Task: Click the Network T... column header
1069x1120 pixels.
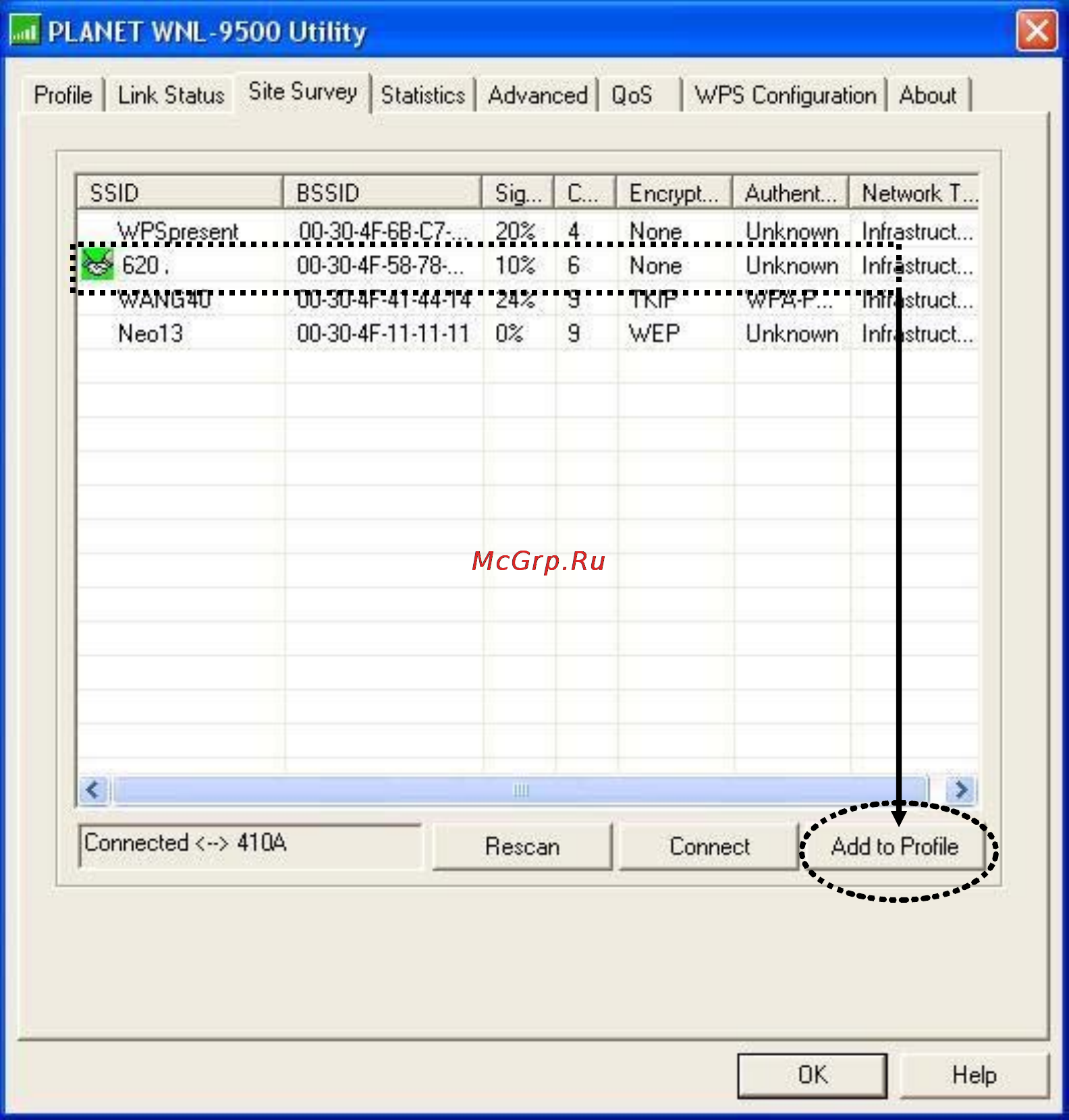Action: point(914,193)
